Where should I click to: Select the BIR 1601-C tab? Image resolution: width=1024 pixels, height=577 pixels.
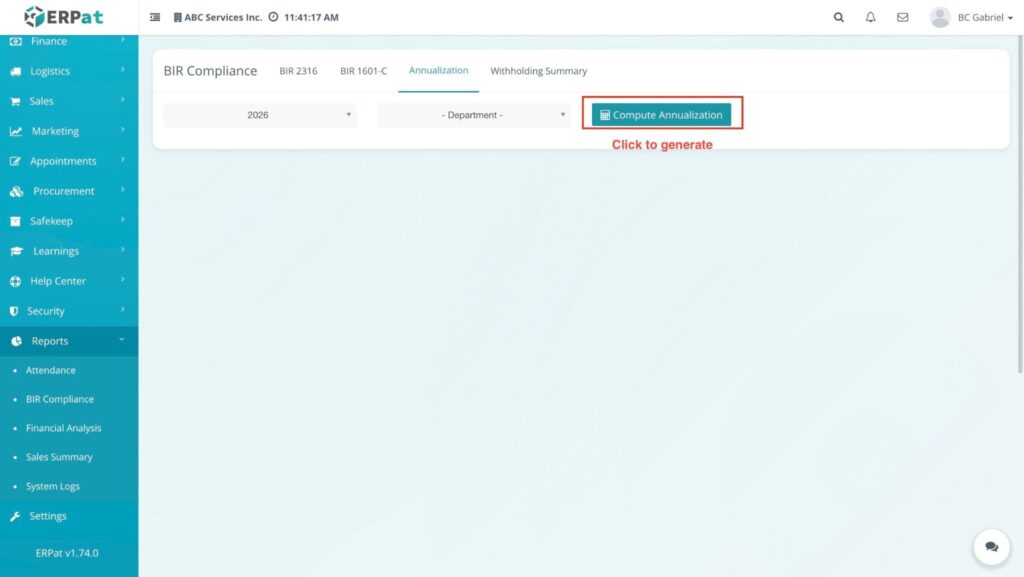(363, 71)
